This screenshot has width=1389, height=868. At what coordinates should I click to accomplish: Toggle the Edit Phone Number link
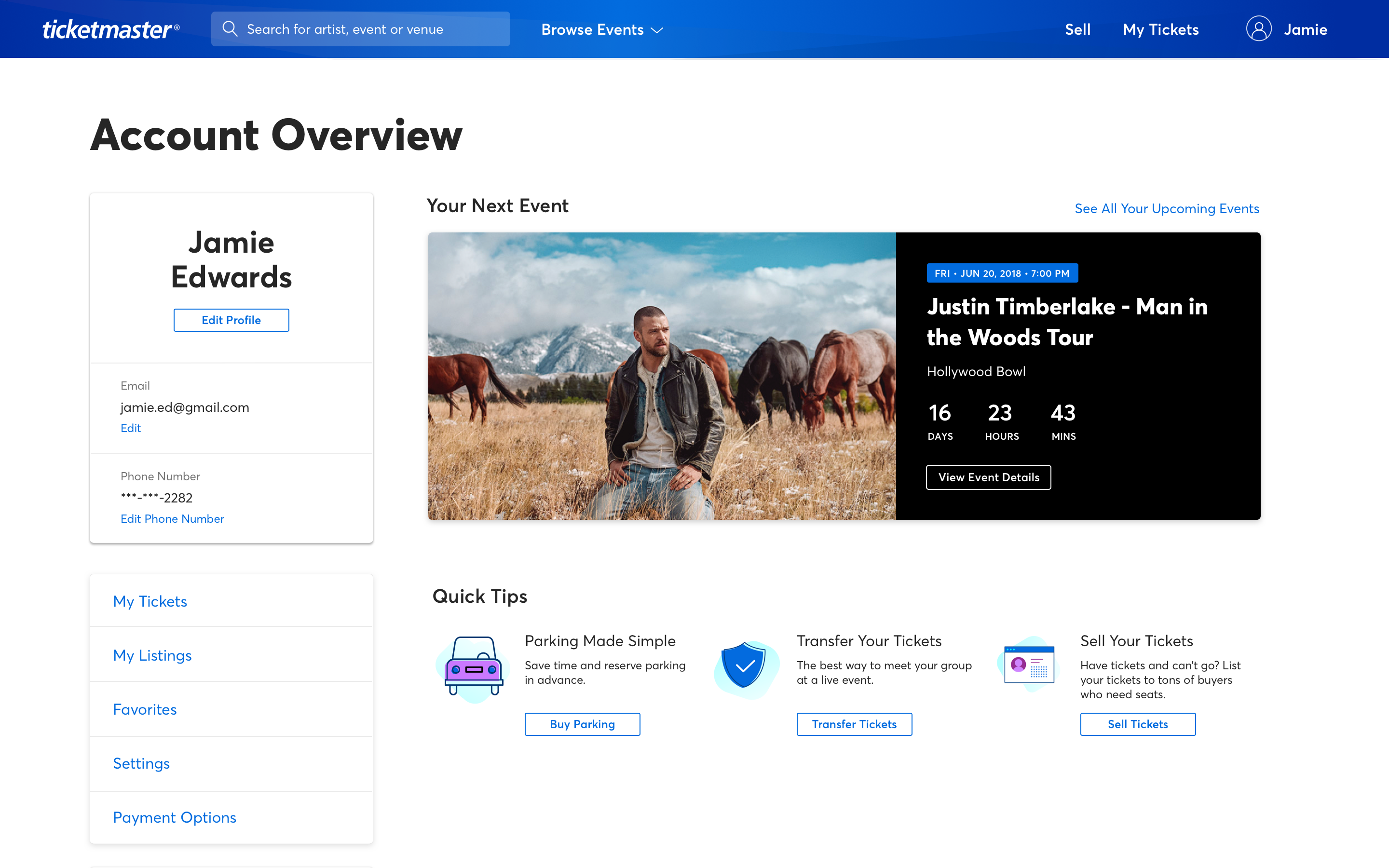tap(172, 517)
